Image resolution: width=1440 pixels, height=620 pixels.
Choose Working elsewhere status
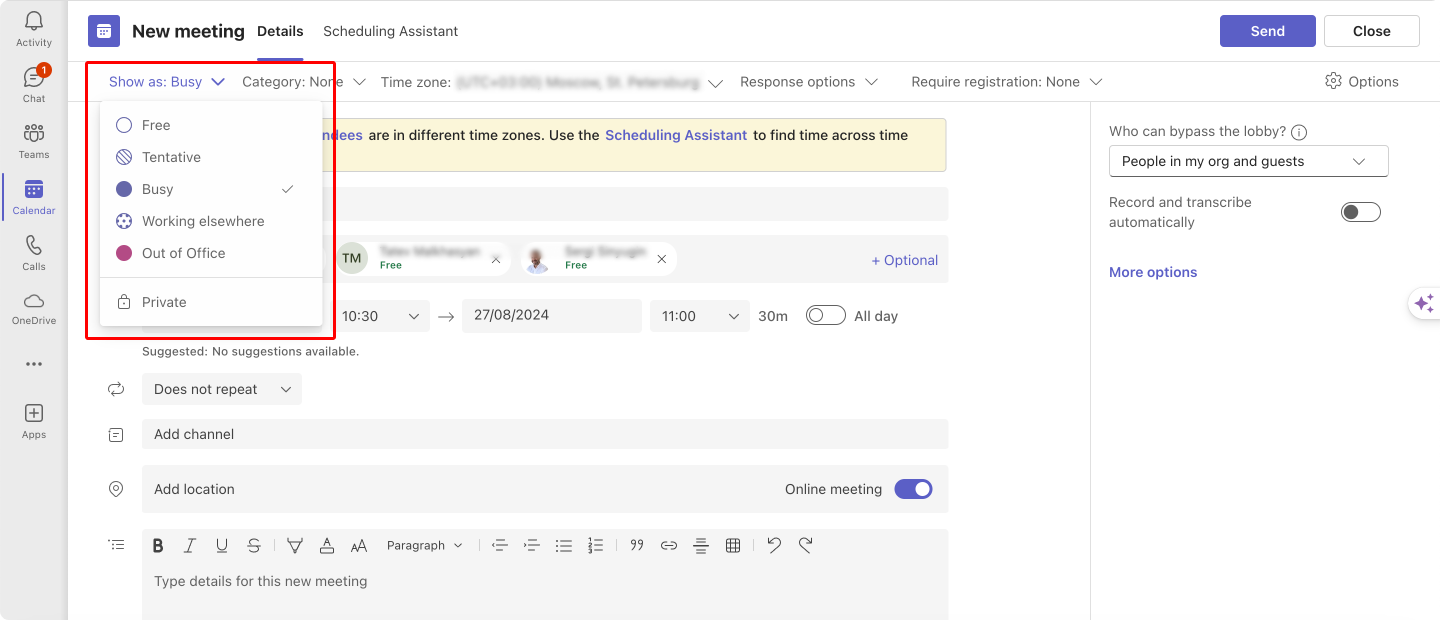point(211,221)
